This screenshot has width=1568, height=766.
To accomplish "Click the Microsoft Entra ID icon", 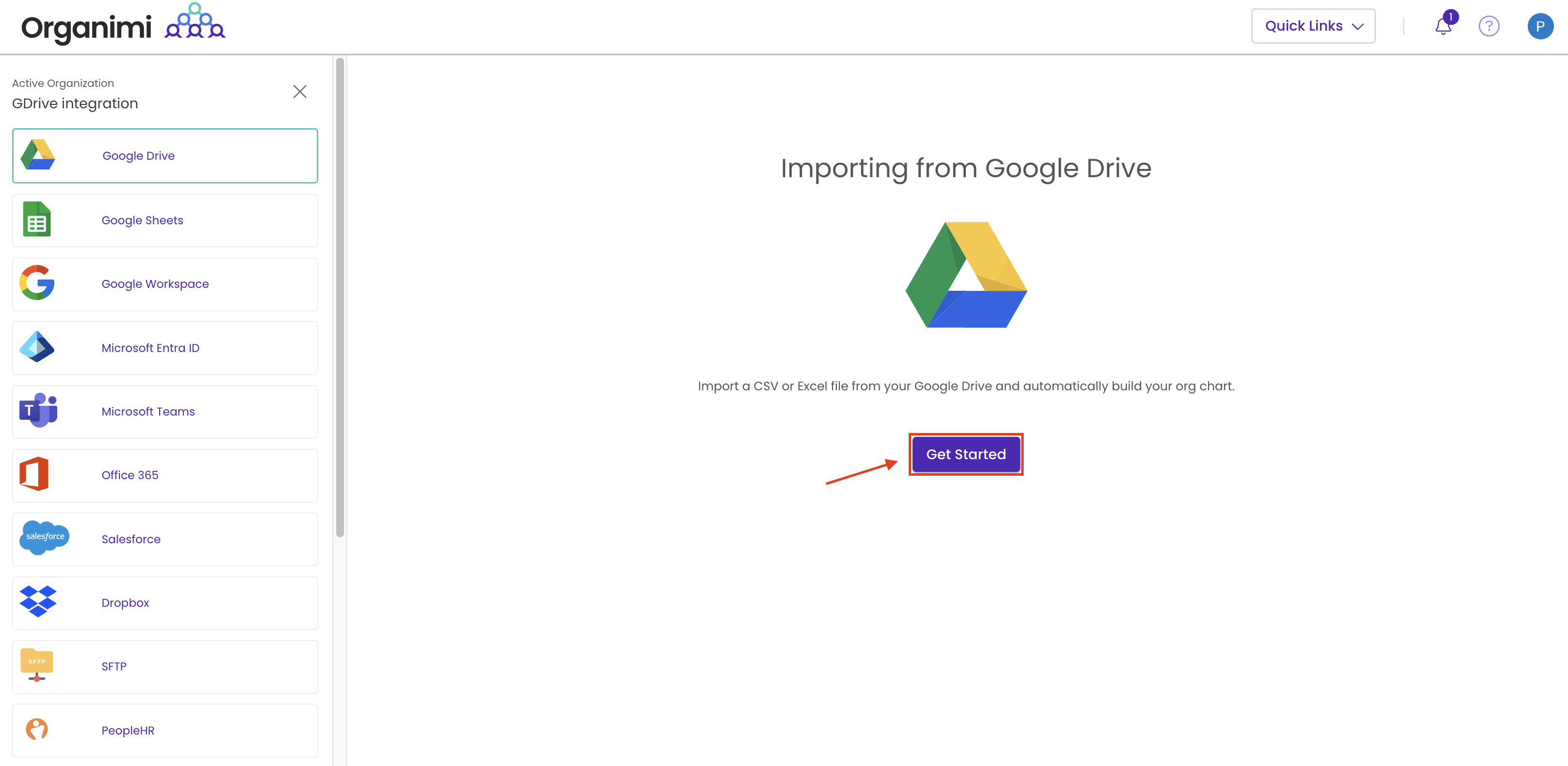I will pos(37,347).
